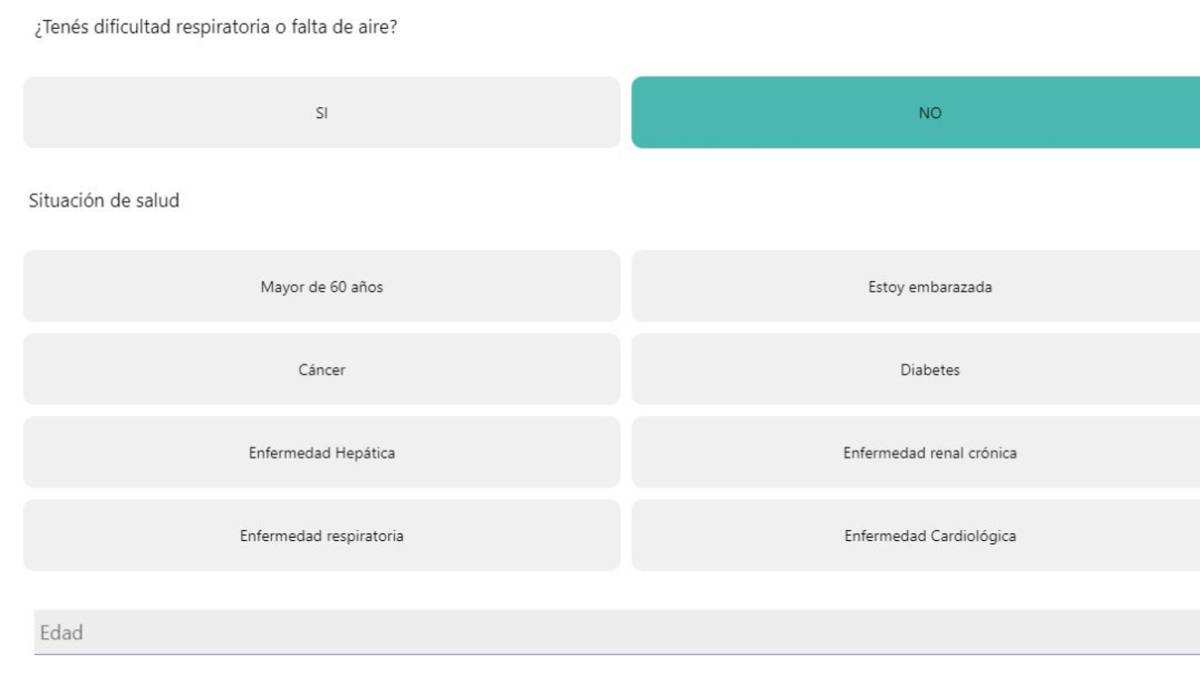Select the 'Enfermedad renal crónica' option
The height and width of the screenshot is (675, 1200).
929,453
